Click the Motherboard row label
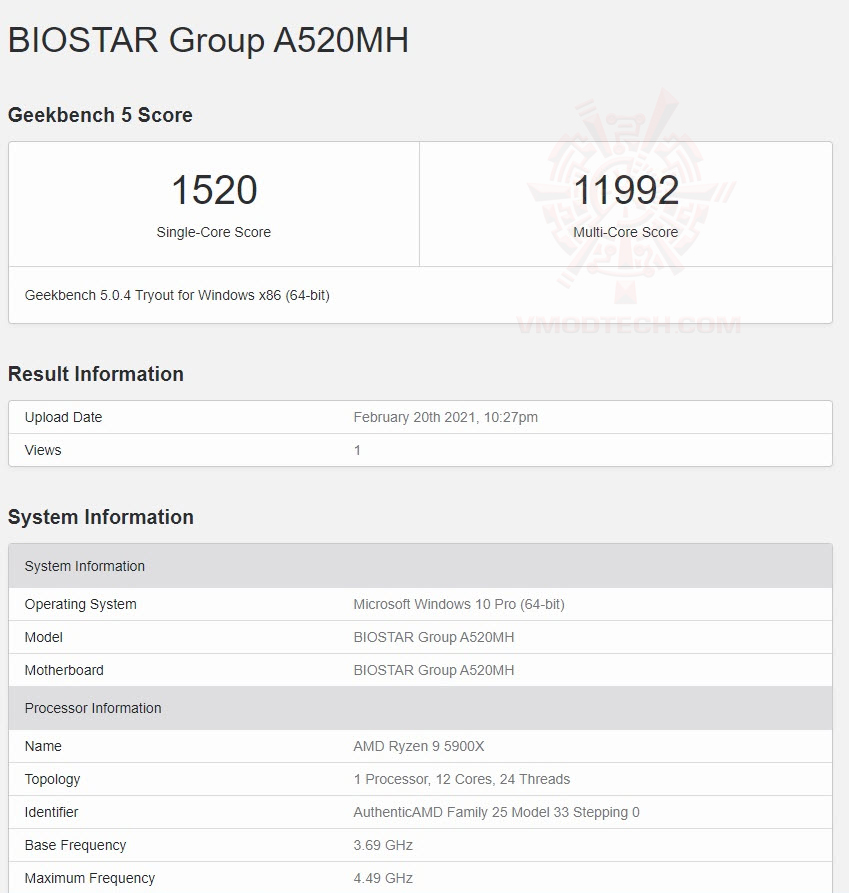The width and height of the screenshot is (849, 893). pos(64,670)
